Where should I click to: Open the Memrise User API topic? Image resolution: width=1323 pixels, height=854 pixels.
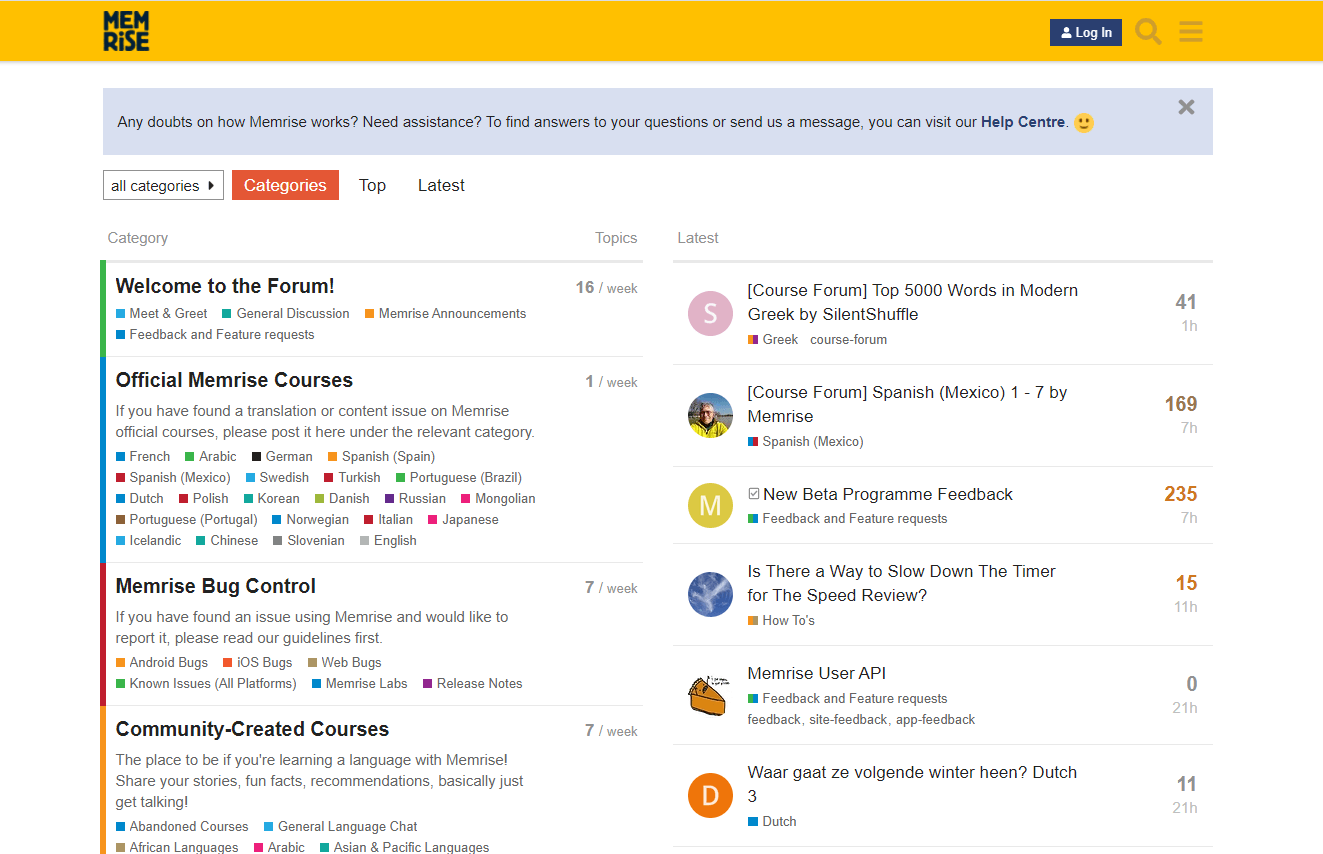[x=816, y=673]
